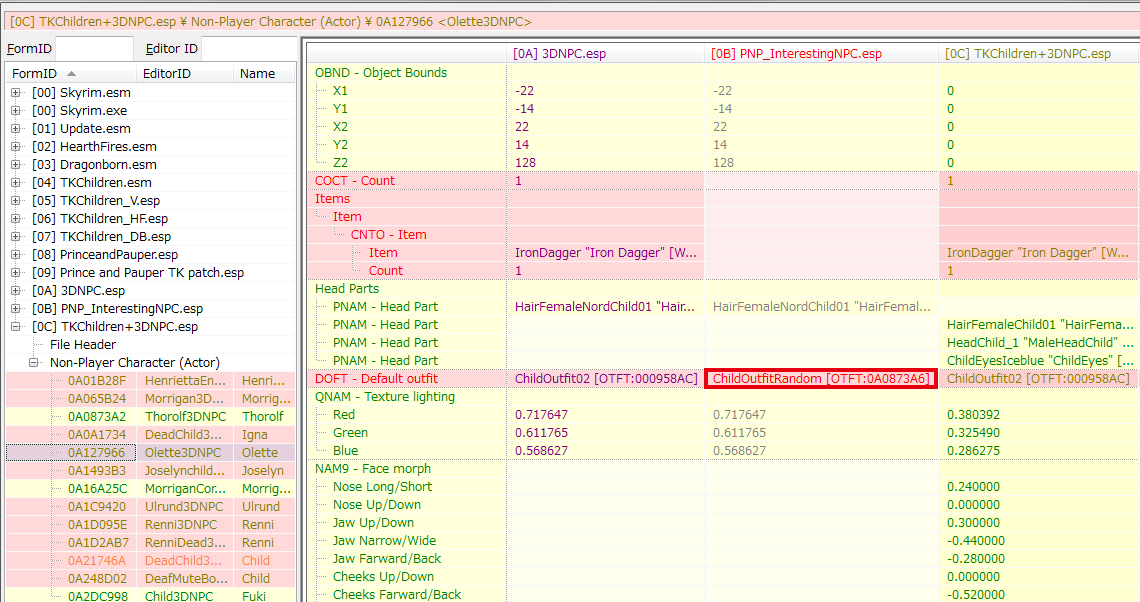Expand the [03] Dragonborn.esm node
This screenshot has width=1140, height=602.
coord(15,164)
